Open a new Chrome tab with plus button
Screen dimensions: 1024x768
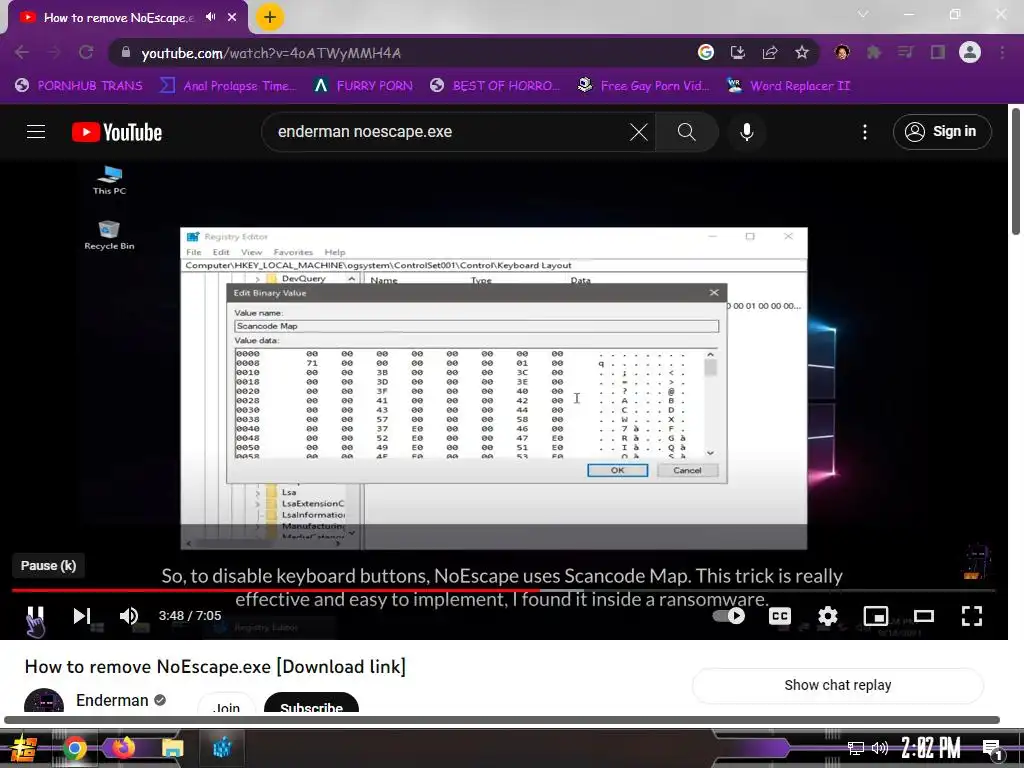pyautogui.click(x=270, y=17)
